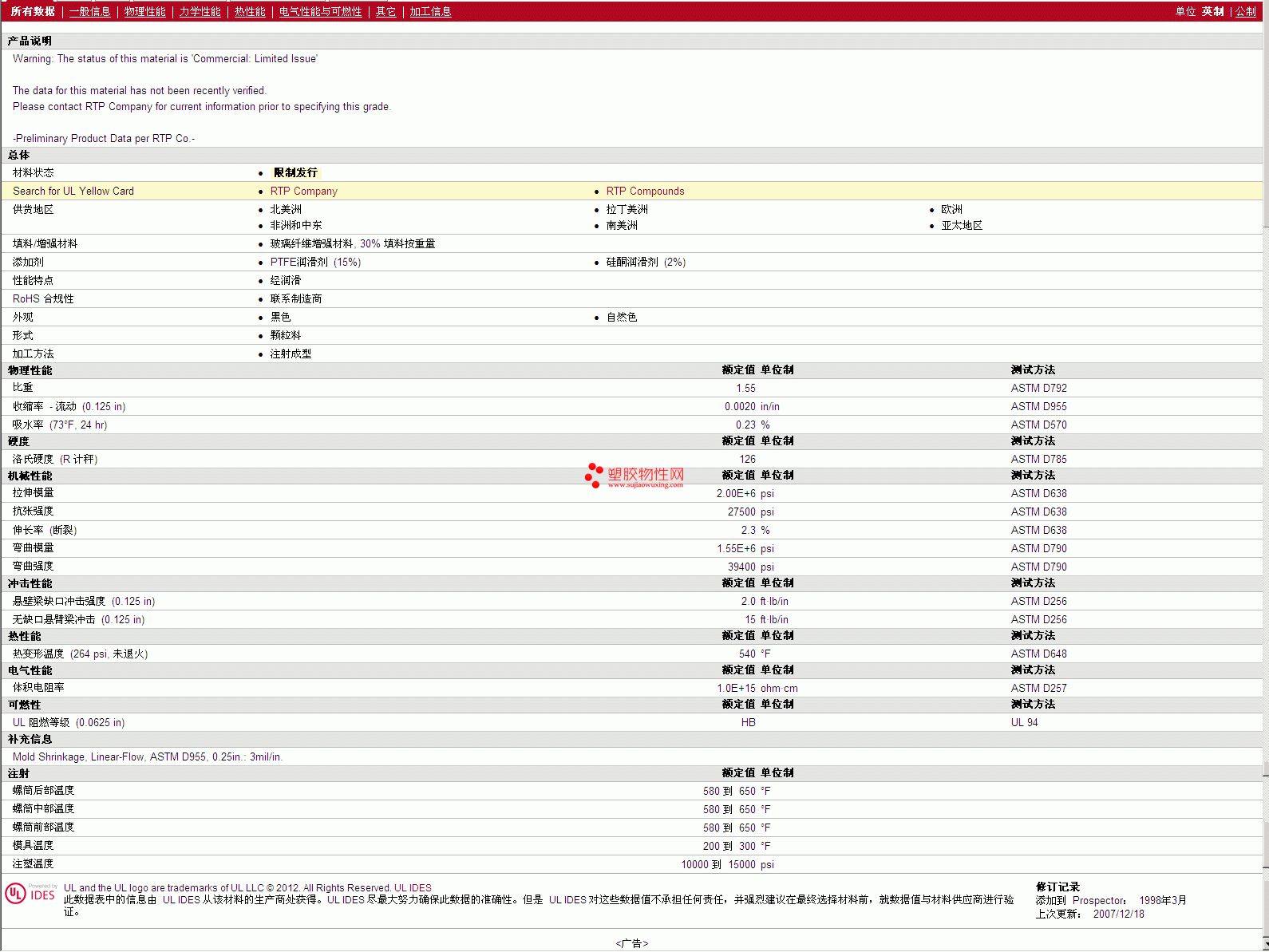This screenshot has height=952, width=1269.
Task: Click the right vertical scrollbar
Action: [1265, 479]
